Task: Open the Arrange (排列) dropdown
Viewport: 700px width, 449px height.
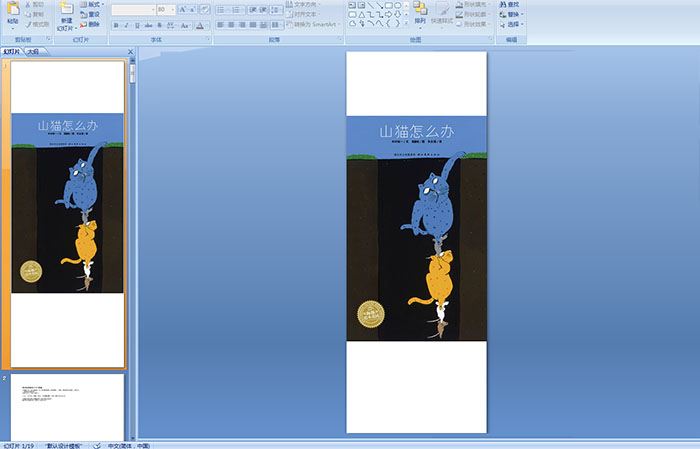Action: [420, 14]
